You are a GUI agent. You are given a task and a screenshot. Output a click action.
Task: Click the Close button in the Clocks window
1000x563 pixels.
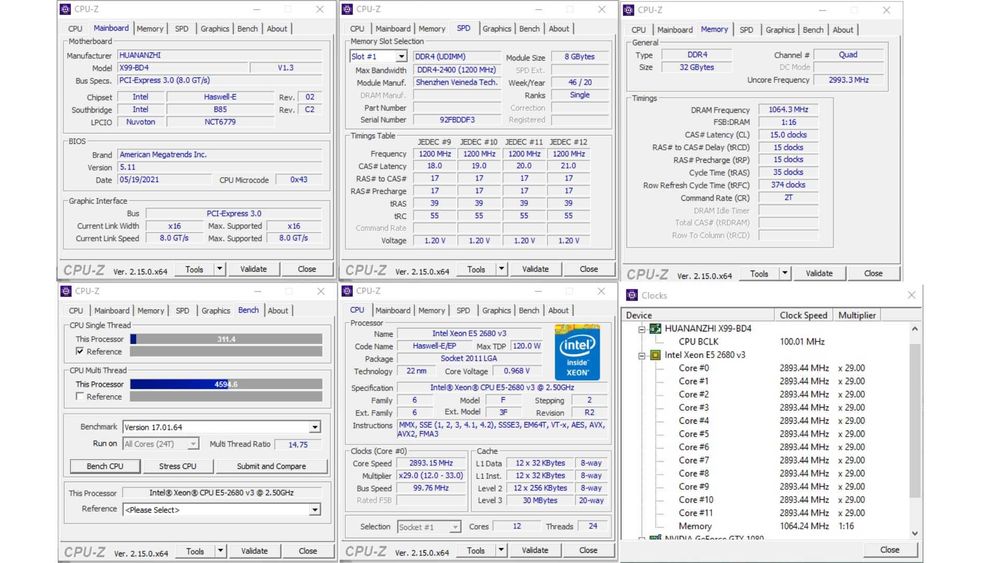click(x=890, y=550)
